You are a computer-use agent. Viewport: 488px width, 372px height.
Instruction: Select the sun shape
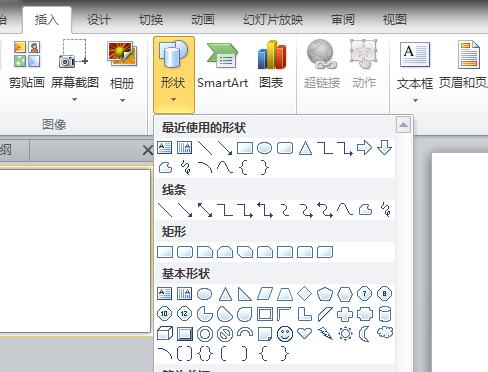point(345,334)
